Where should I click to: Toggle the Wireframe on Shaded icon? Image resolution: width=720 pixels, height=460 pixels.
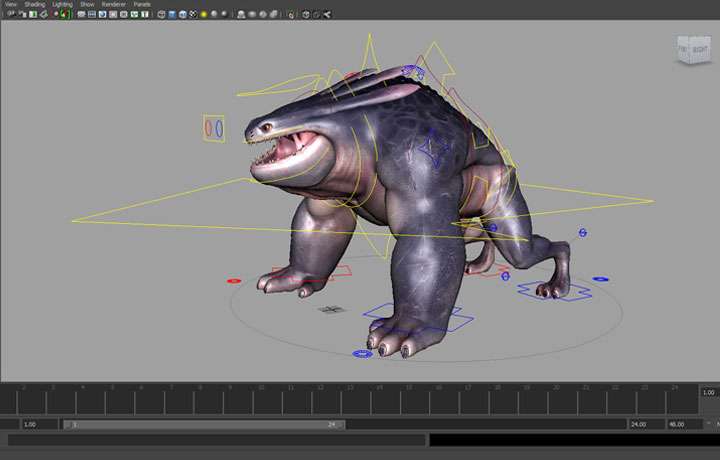pos(182,14)
